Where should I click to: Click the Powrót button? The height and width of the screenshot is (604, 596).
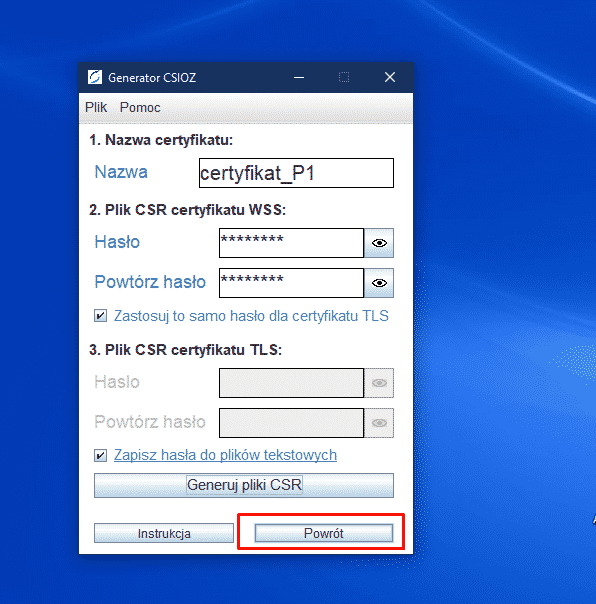pyautogui.click(x=324, y=533)
